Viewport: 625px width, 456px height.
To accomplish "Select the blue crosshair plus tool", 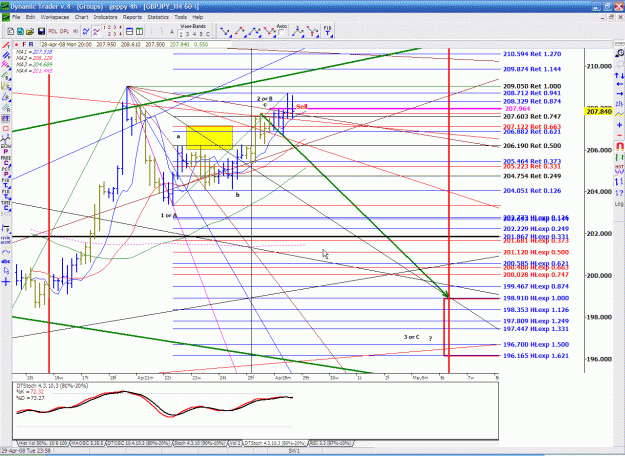I will coord(6,282).
